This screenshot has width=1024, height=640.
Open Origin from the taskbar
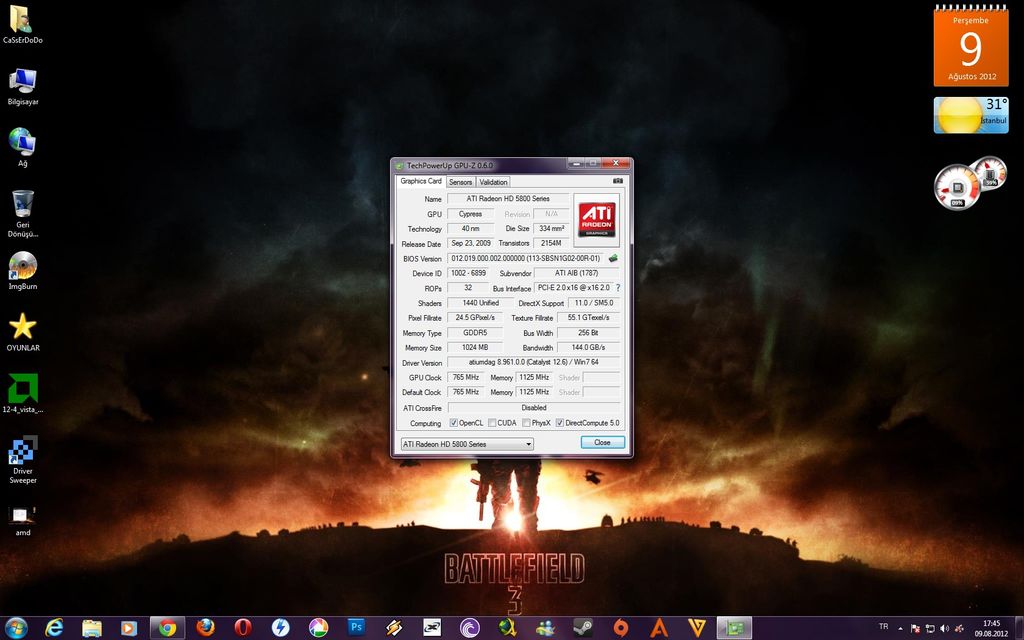pyautogui.click(x=620, y=628)
